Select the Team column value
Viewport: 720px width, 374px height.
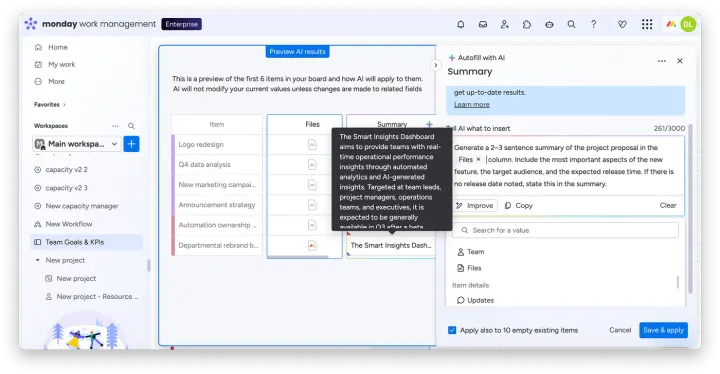[471, 252]
